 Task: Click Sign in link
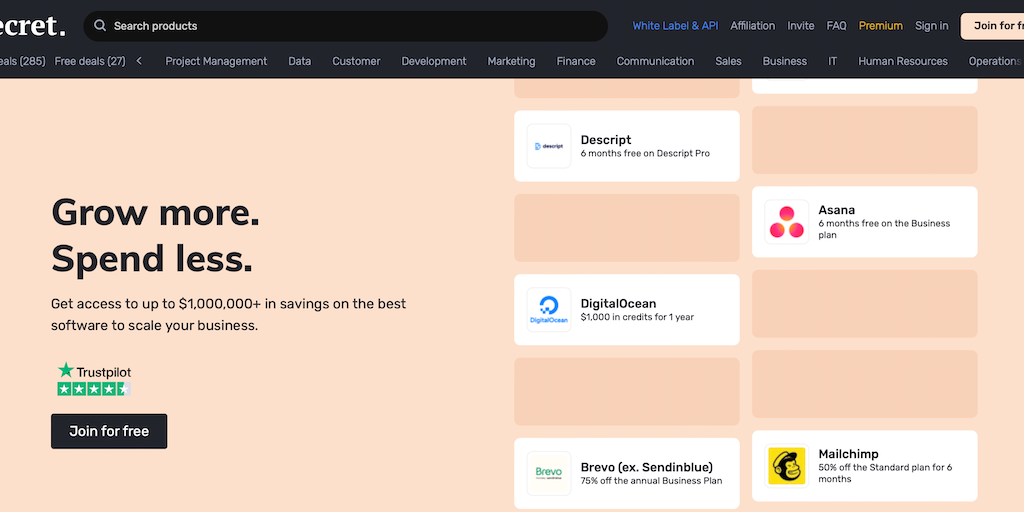tap(931, 26)
